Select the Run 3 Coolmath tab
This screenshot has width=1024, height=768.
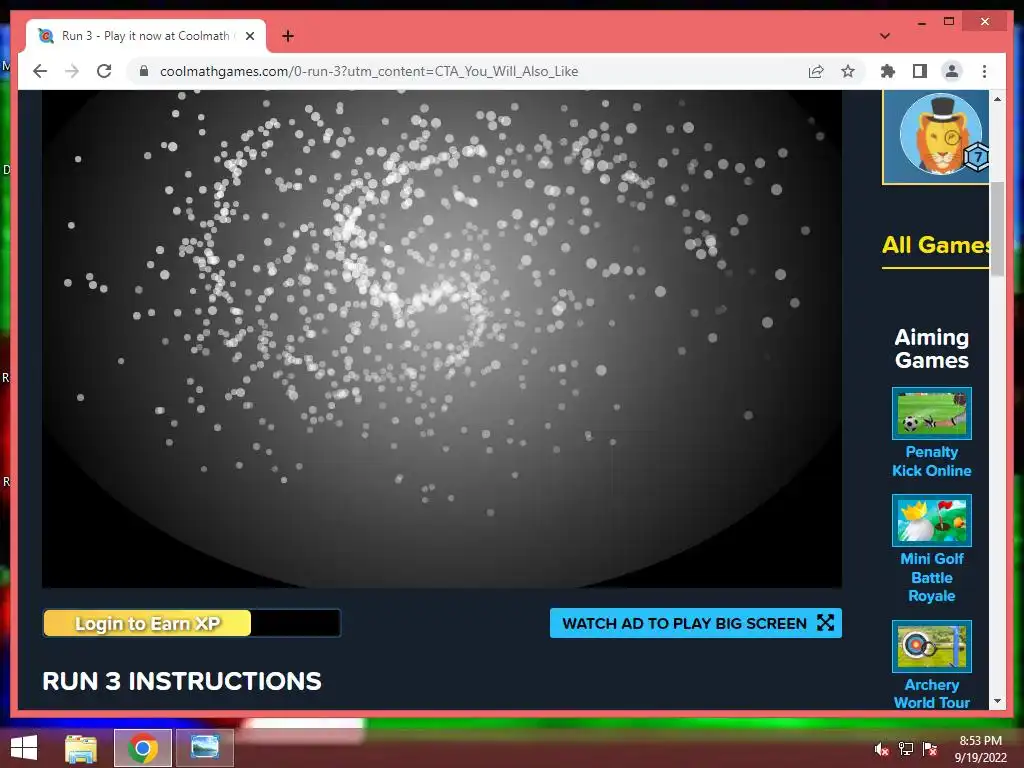tap(145, 36)
